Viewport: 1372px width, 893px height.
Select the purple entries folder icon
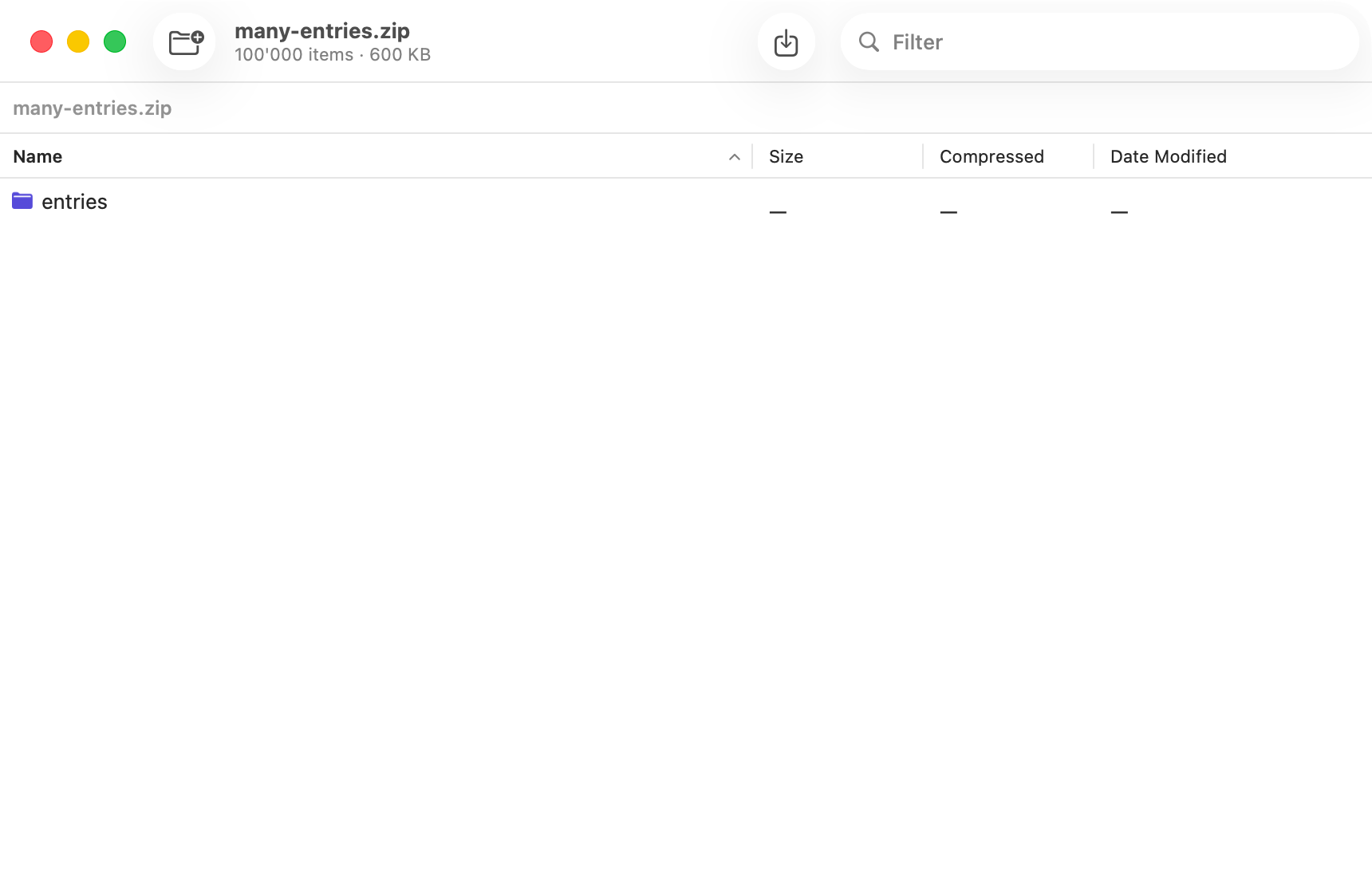(22, 201)
